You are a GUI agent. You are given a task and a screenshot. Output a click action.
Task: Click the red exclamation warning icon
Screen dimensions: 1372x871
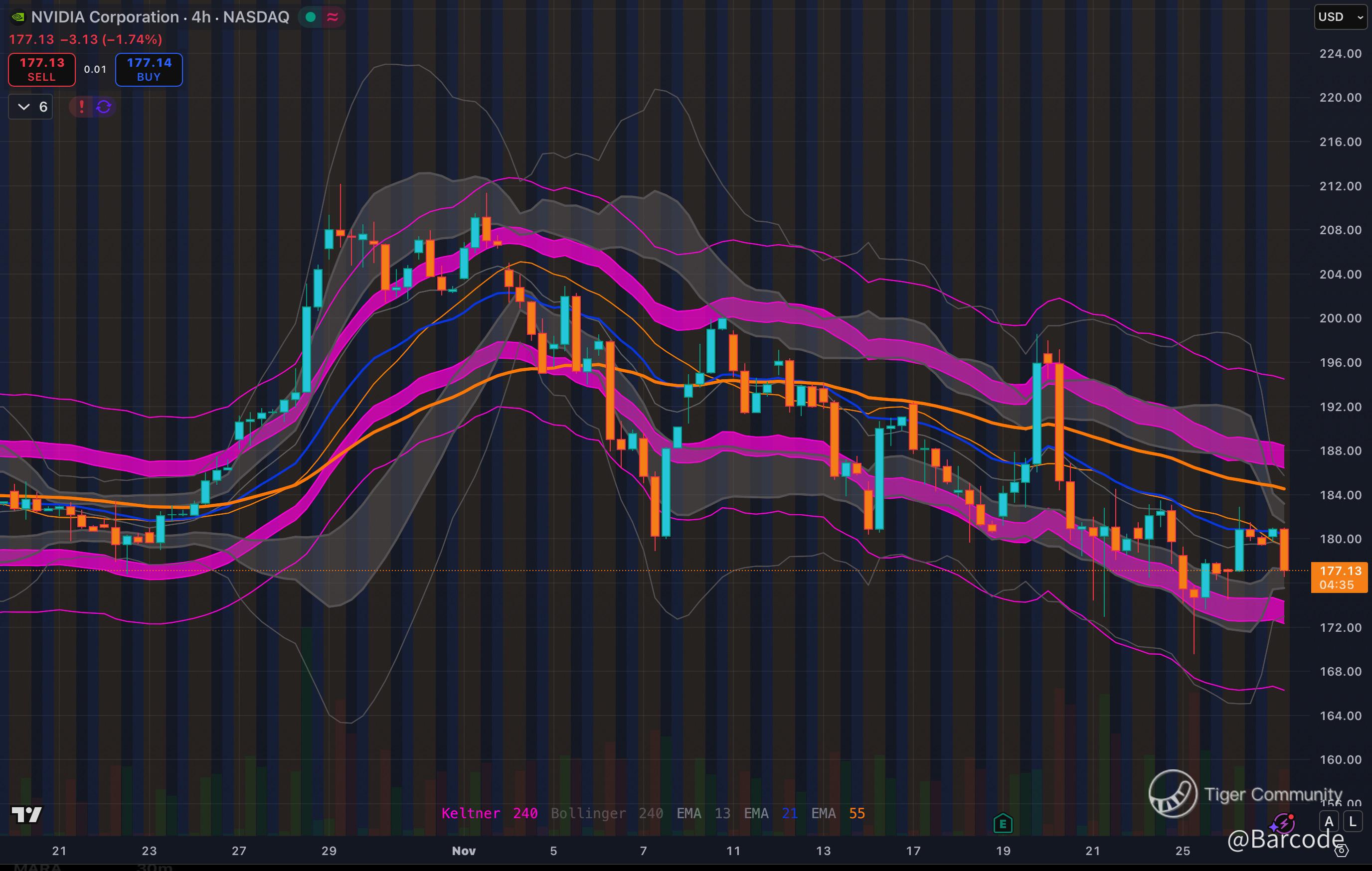pos(81,107)
